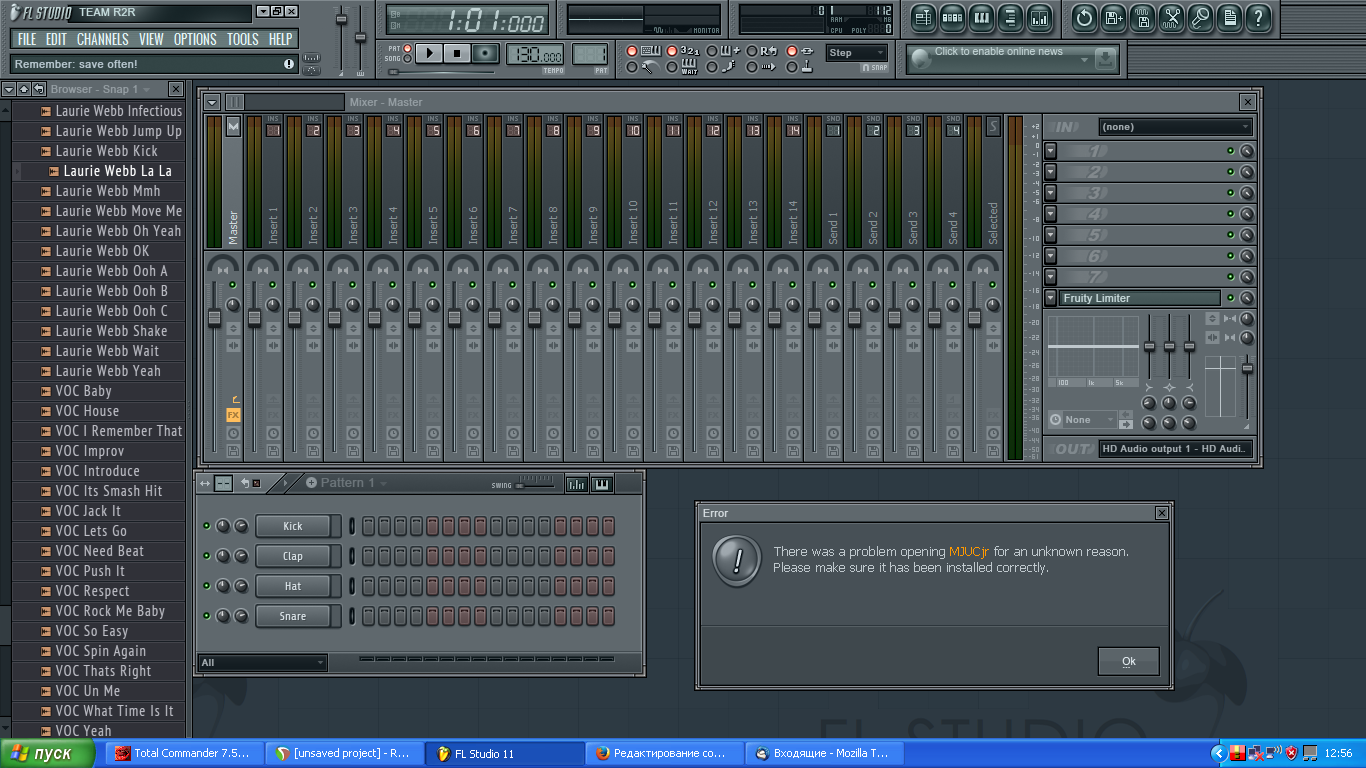Open the EDIT menu
The height and width of the screenshot is (768, 1366).
(x=56, y=39)
